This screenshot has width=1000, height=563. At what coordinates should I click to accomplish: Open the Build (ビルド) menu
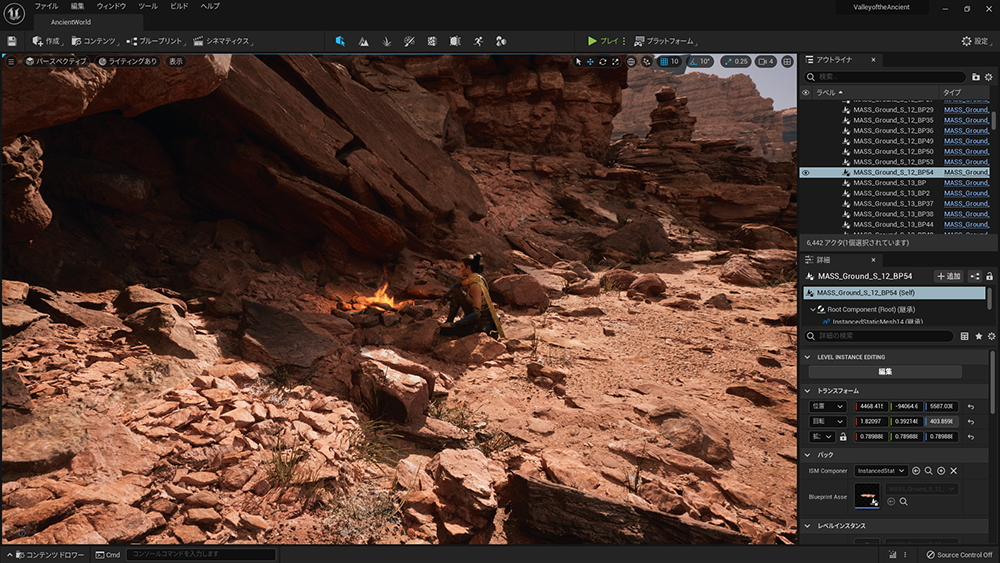(x=179, y=6)
